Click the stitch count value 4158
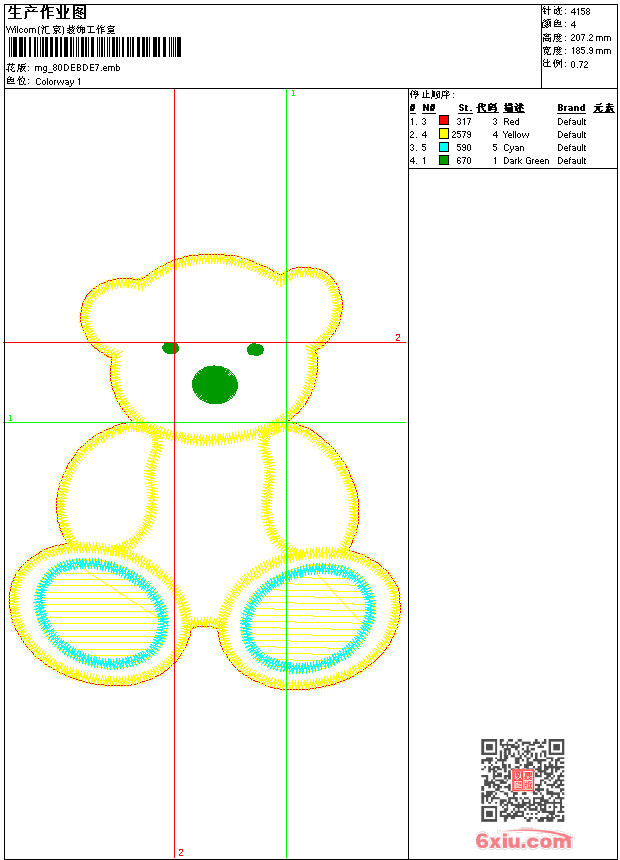 point(580,12)
